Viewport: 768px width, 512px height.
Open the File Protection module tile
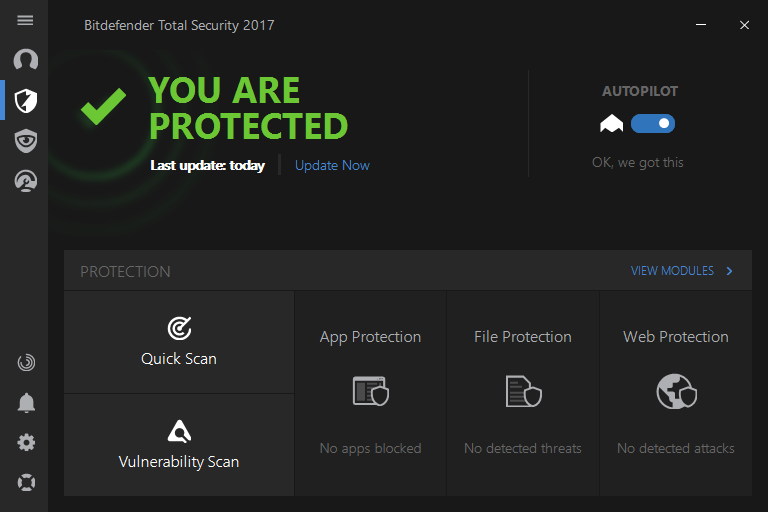(x=523, y=393)
